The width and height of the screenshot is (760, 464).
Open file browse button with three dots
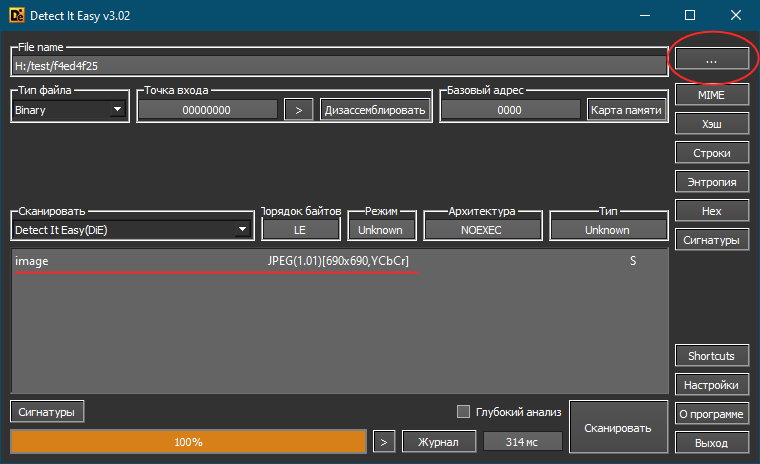[x=712, y=60]
